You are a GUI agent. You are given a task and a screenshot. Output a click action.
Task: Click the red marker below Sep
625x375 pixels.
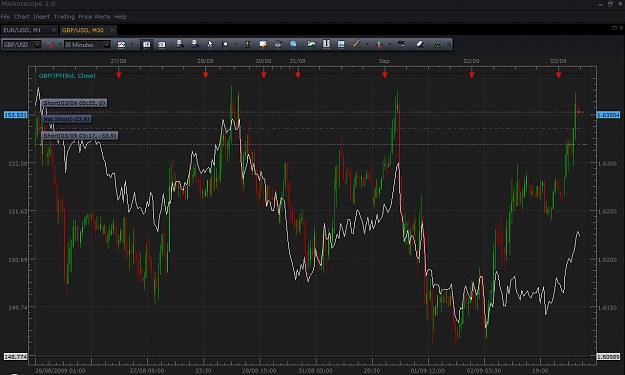coord(385,75)
